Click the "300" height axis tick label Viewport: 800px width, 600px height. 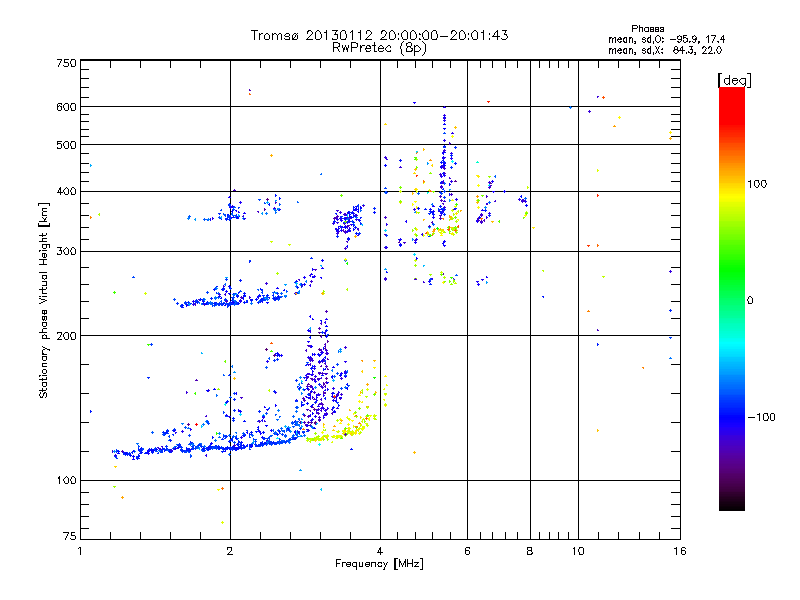point(66,251)
